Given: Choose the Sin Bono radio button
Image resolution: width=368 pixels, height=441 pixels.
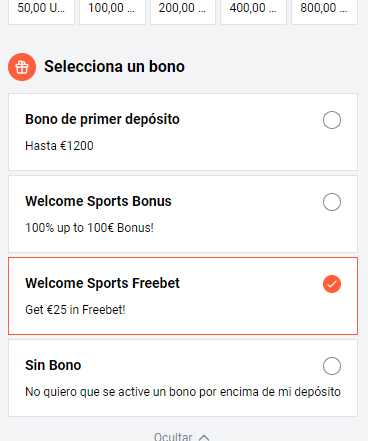Looking at the screenshot, I should (x=332, y=366).
